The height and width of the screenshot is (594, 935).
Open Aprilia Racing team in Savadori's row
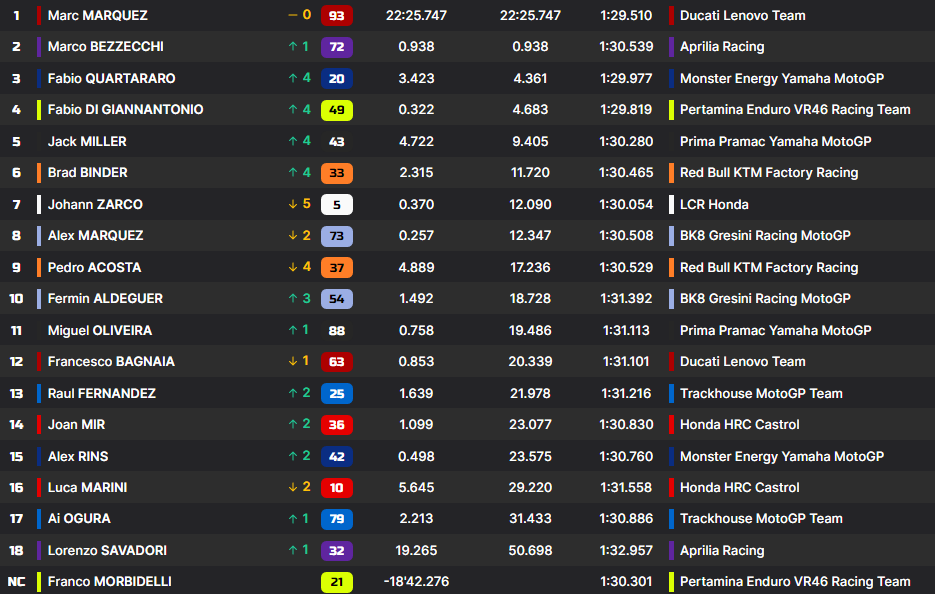coord(721,551)
